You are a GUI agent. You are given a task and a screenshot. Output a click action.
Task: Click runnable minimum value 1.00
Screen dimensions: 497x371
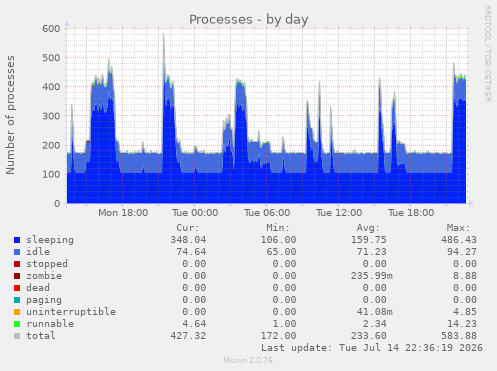[x=284, y=324]
